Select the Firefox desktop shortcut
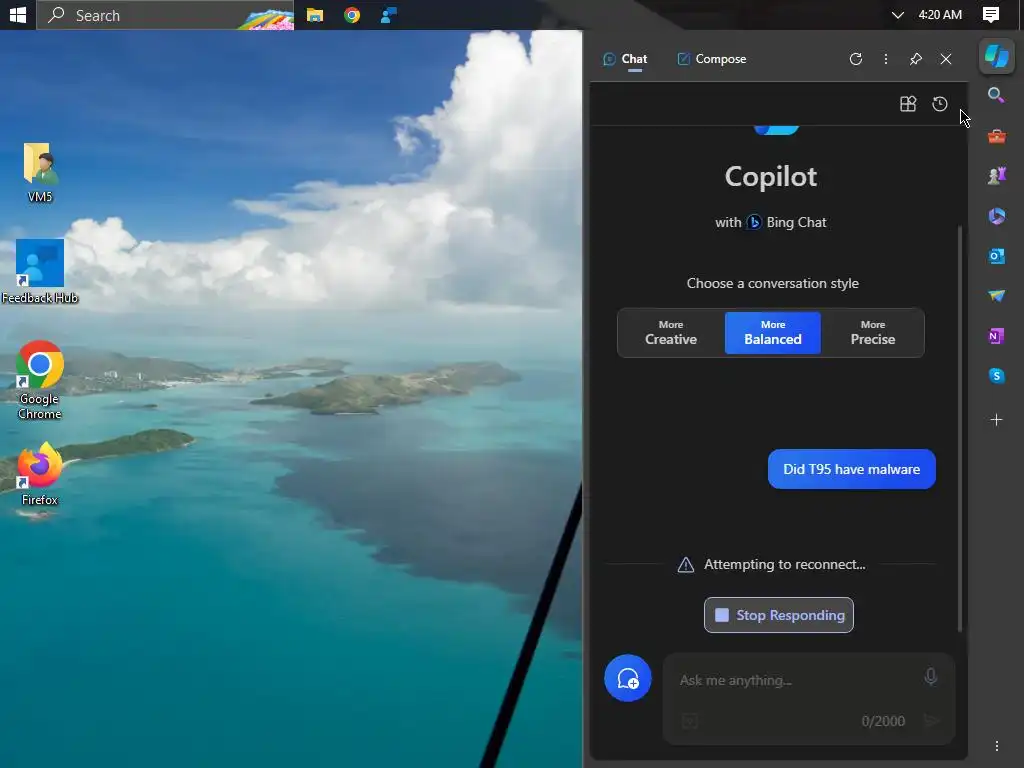This screenshot has height=768, width=1024. coord(40,474)
